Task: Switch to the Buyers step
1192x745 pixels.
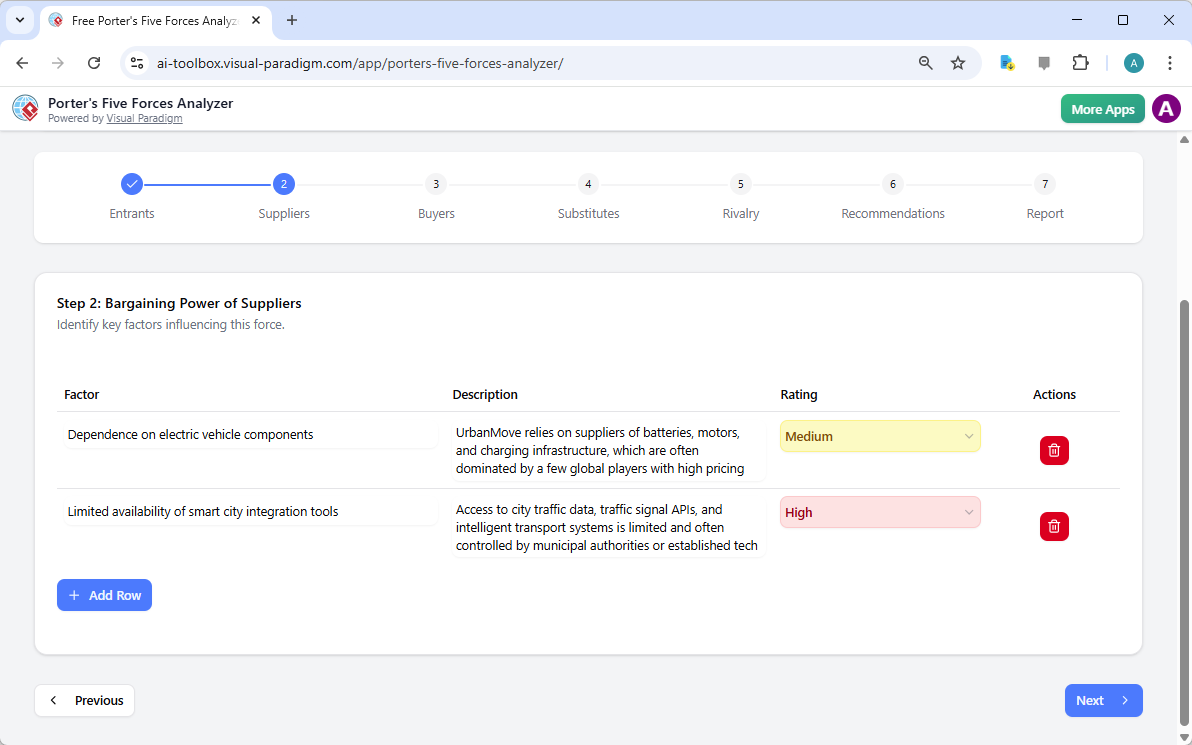Action: pos(436,184)
